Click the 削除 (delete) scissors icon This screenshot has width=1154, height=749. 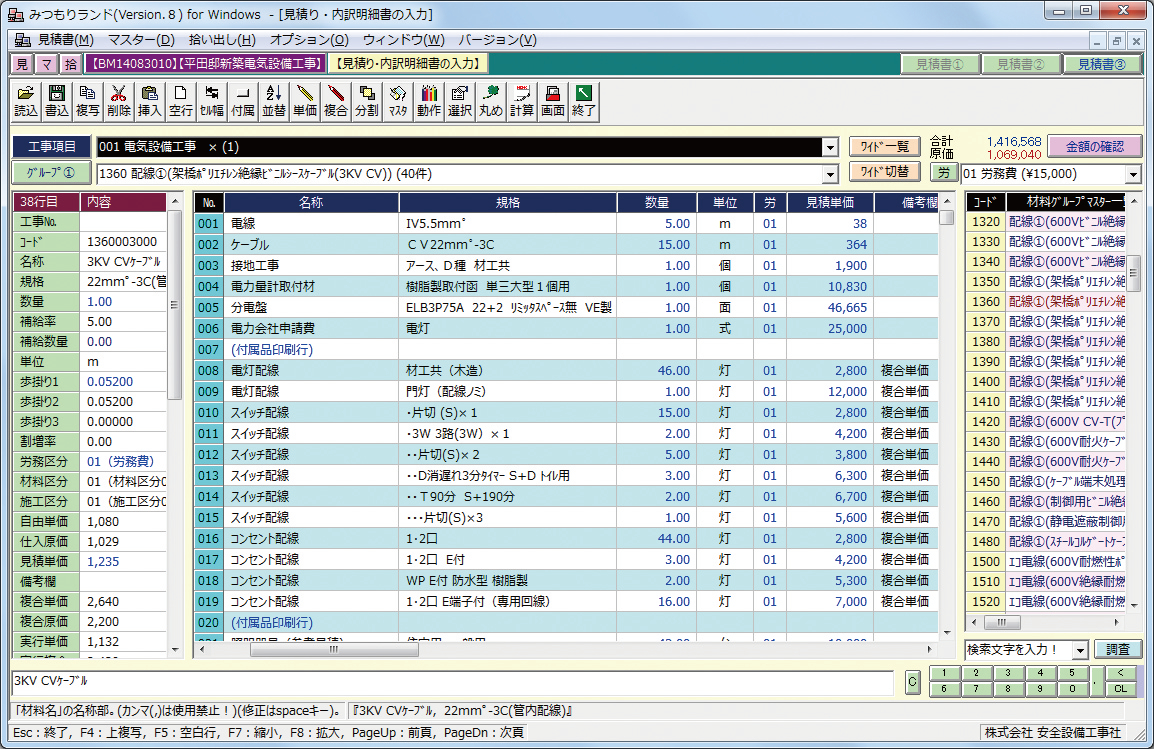pyautogui.click(x=118, y=101)
